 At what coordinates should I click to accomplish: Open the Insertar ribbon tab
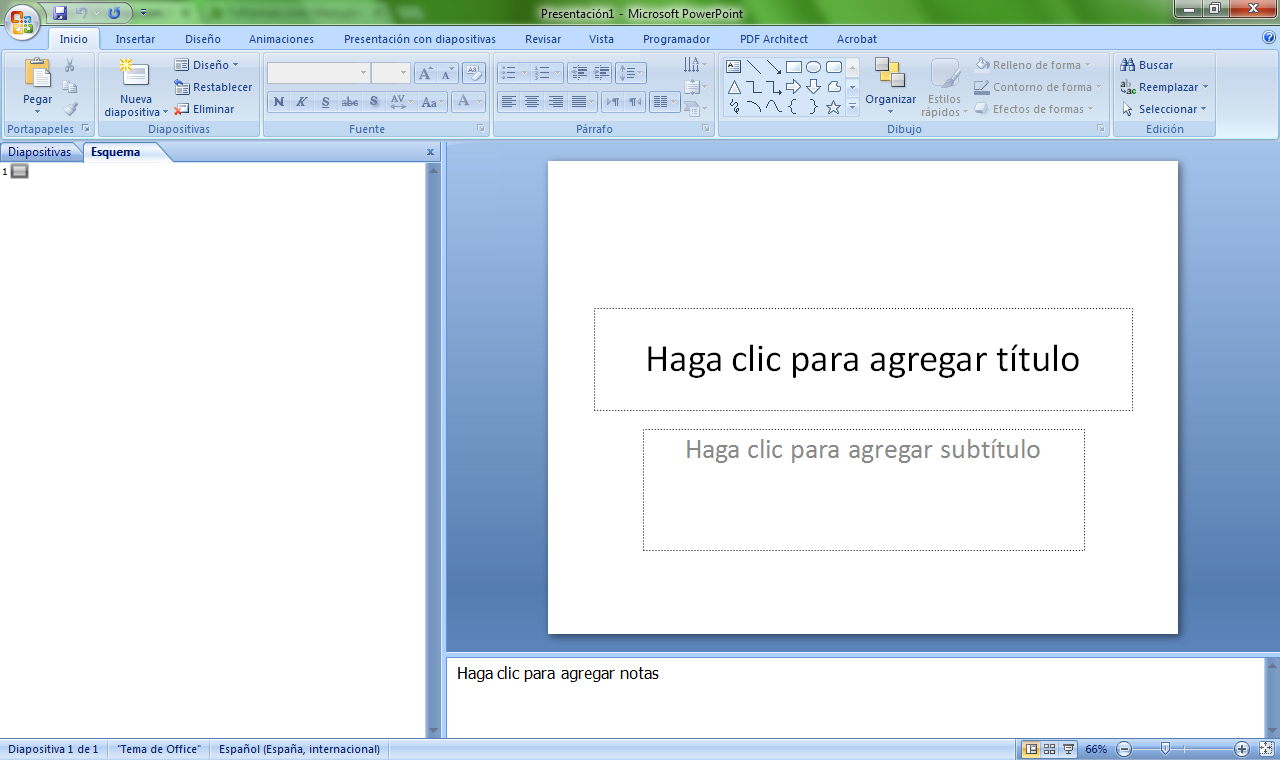coord(135,39)
